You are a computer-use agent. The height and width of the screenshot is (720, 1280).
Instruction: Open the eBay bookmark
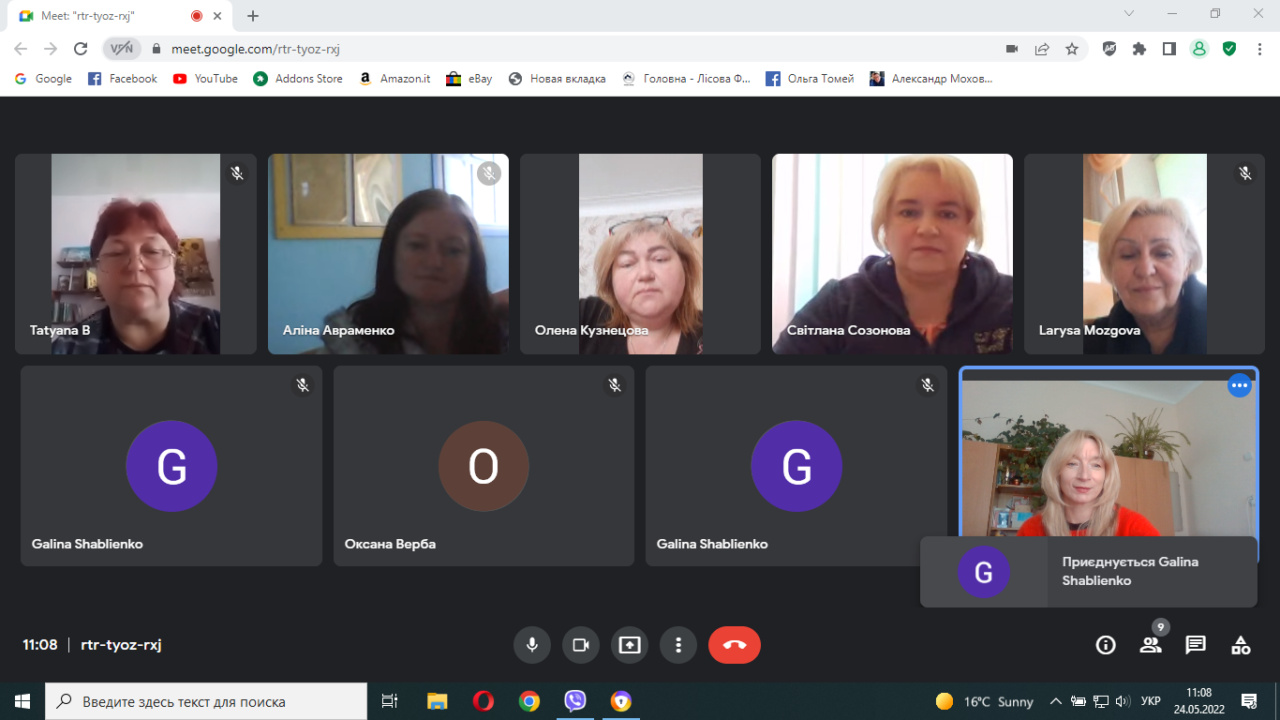click(x=469, y=78)
